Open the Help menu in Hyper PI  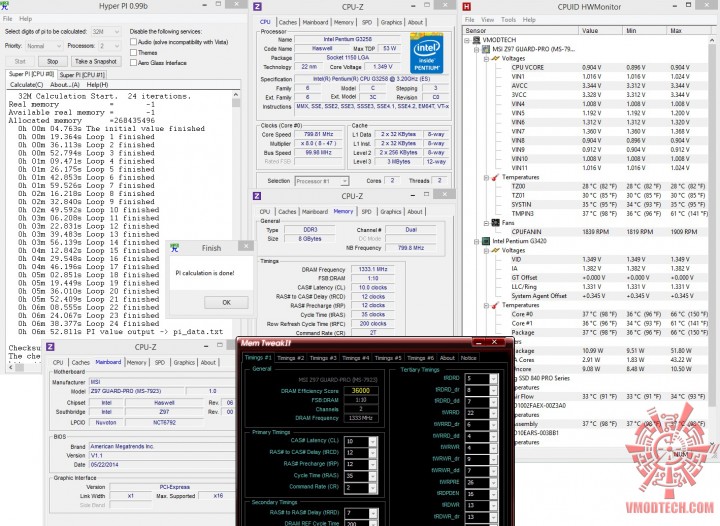26,19
